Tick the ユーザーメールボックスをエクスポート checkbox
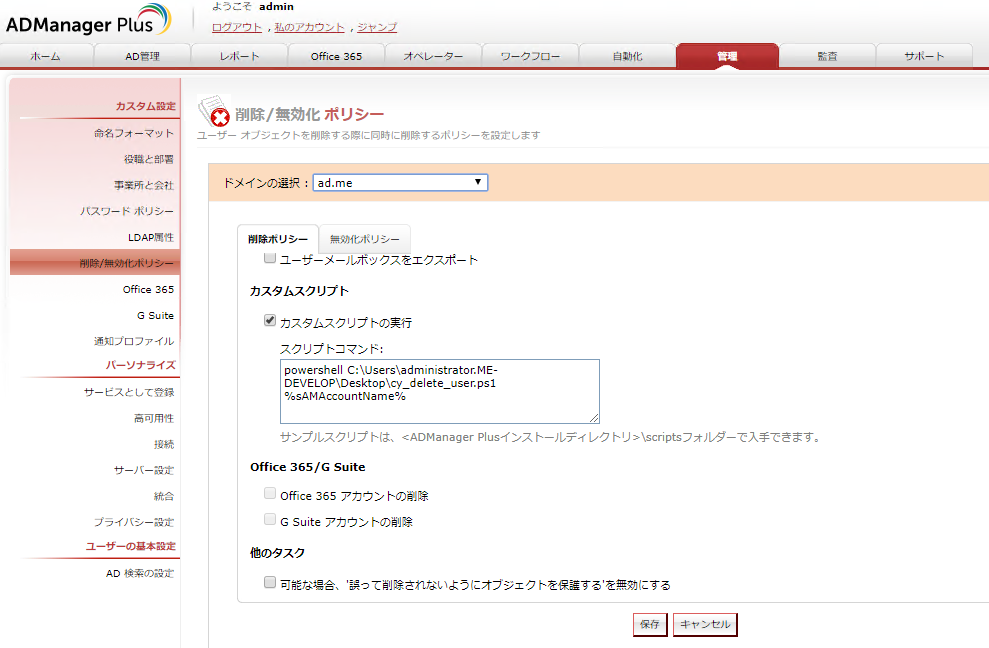Screen dimensions: 989x648 (x=270, y=257)
